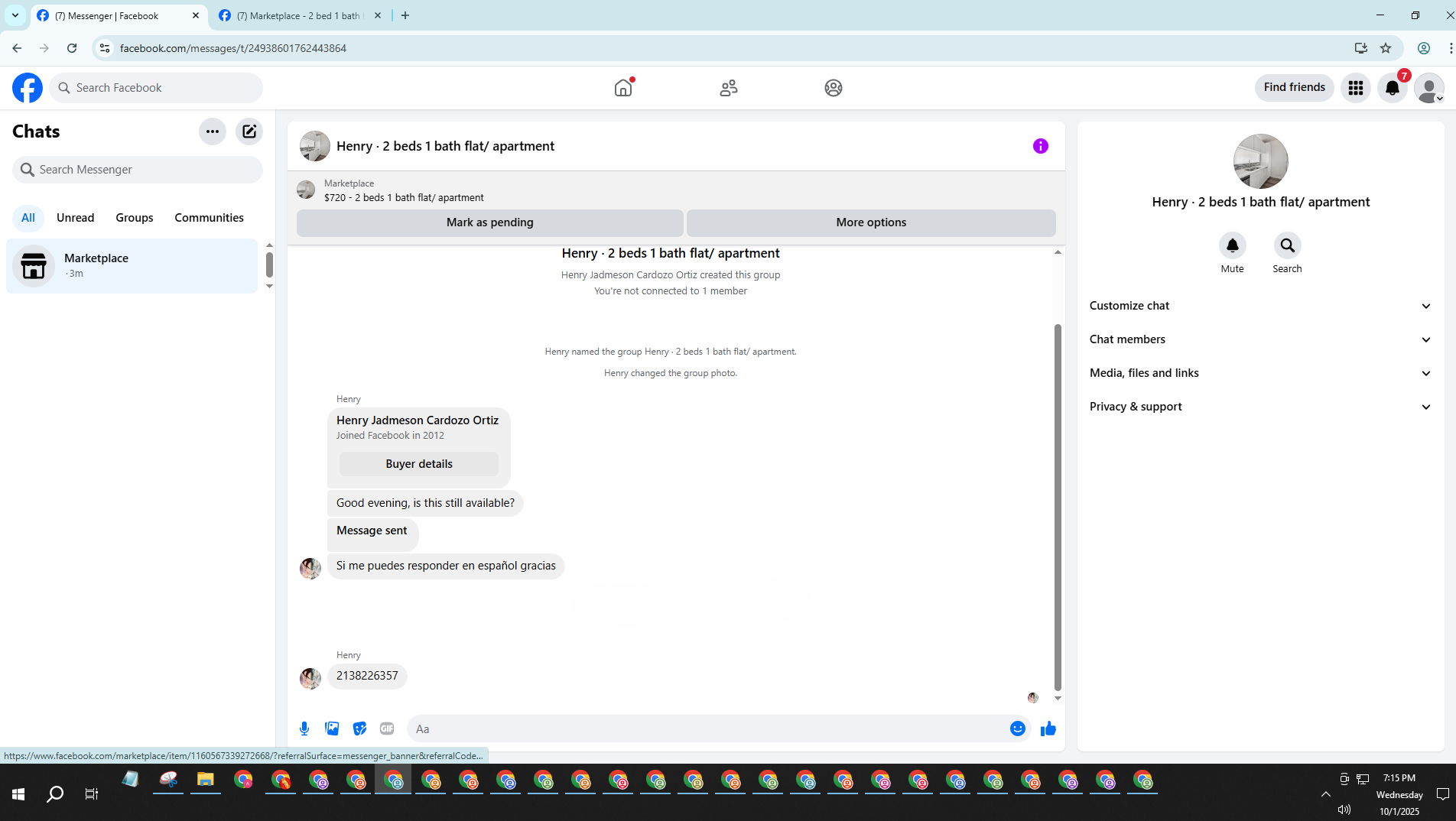Open File Explorer from taskbar
Screen dimensions: 1456x821
click(205, 780)
